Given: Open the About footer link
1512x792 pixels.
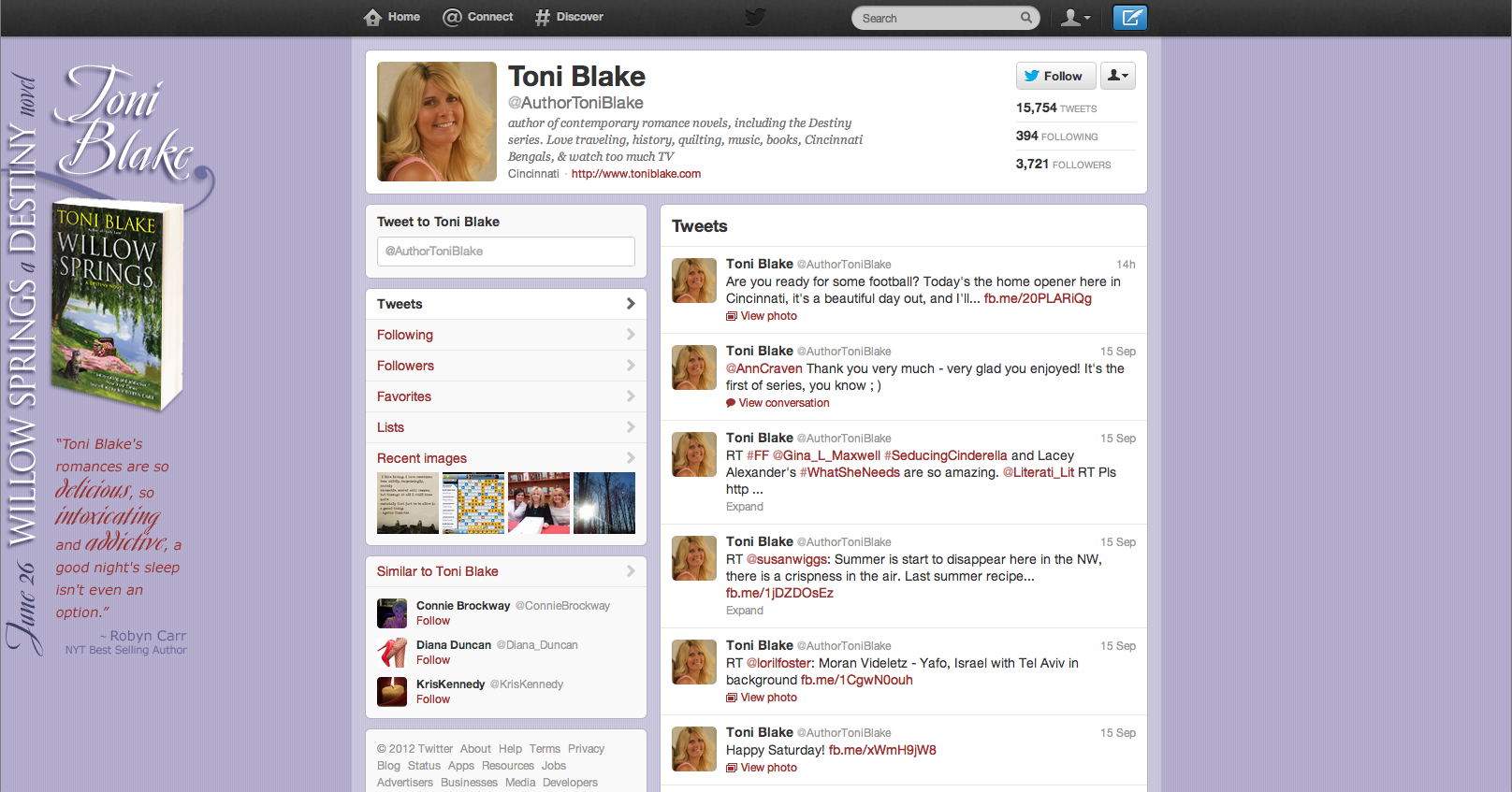Looking at the screenshot, I should click(x=475, y=749).
